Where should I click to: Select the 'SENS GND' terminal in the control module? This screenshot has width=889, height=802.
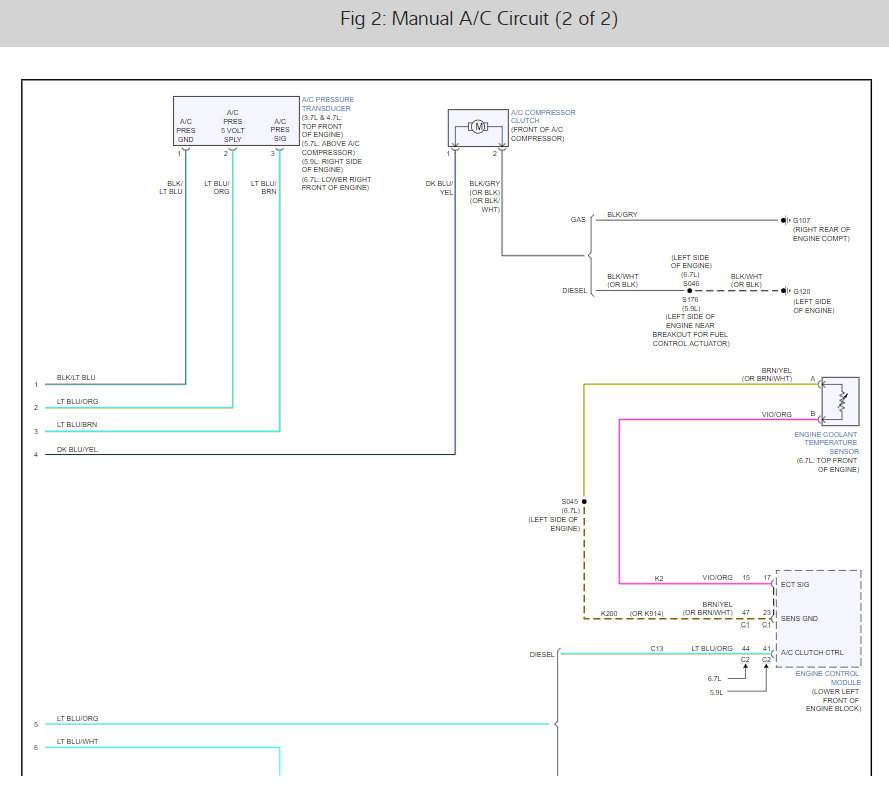point(799,618)
